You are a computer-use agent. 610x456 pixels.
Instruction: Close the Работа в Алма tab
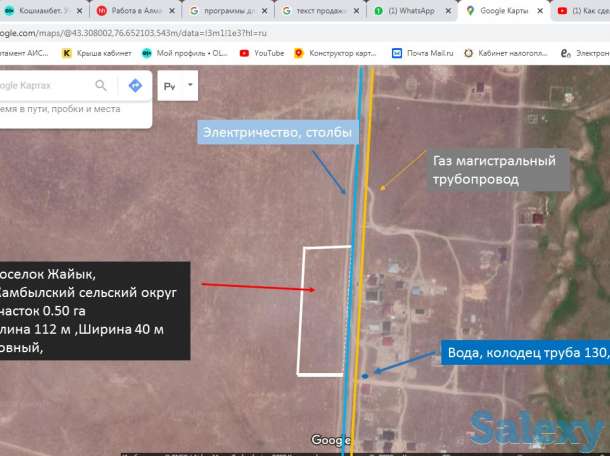click(x=172, y=11)
